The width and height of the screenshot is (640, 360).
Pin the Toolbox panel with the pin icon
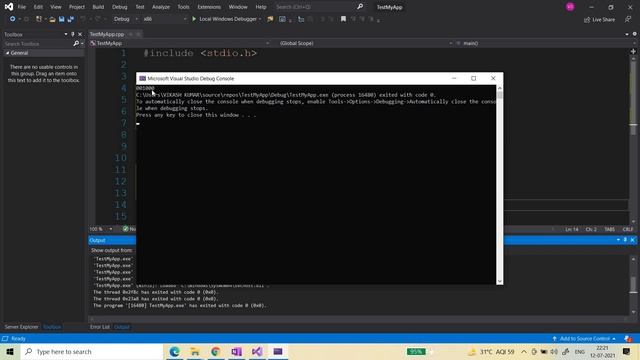[73, 34]
